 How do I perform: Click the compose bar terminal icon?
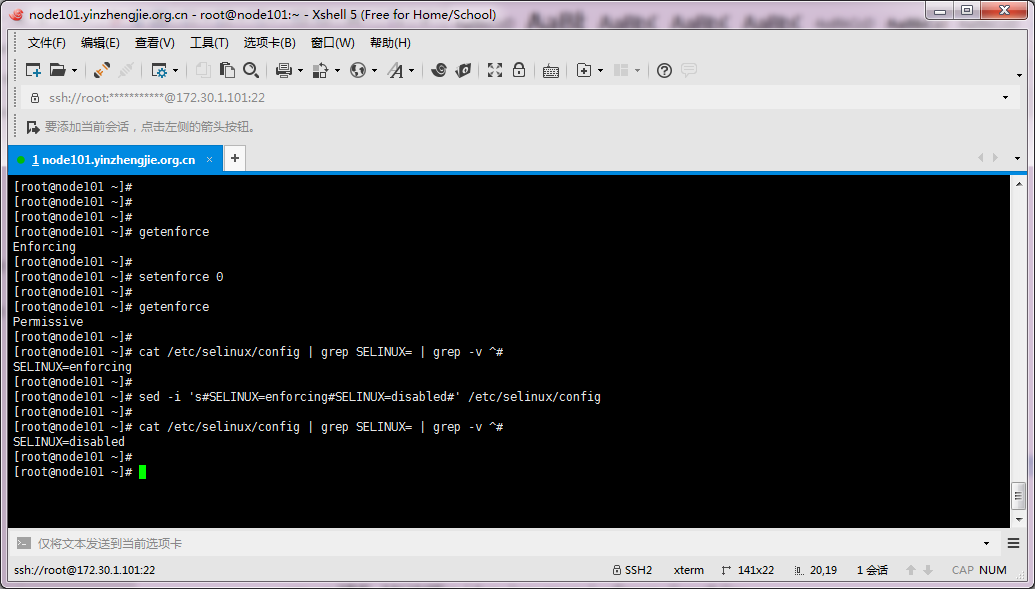(x=24, y=543)
